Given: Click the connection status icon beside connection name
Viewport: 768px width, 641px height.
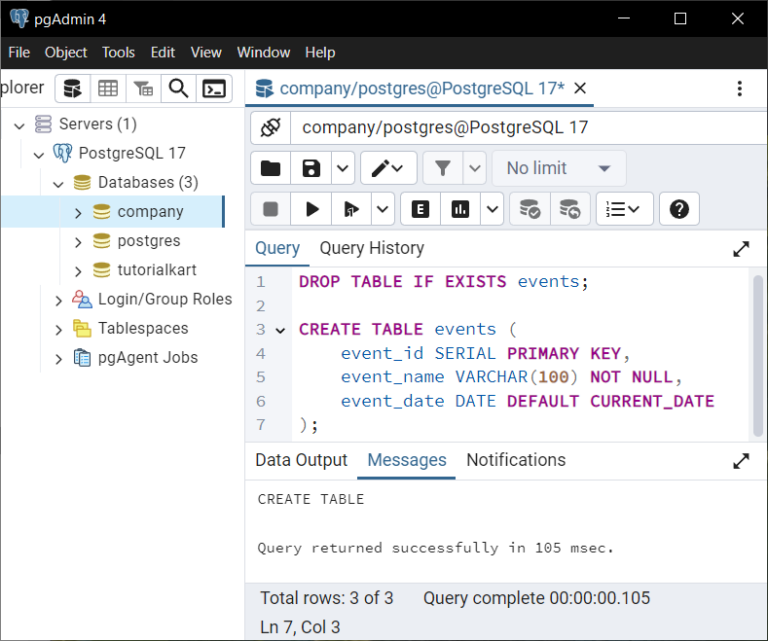Looking at the screenshot, I should pyautogui.click(x=270, y=128).
